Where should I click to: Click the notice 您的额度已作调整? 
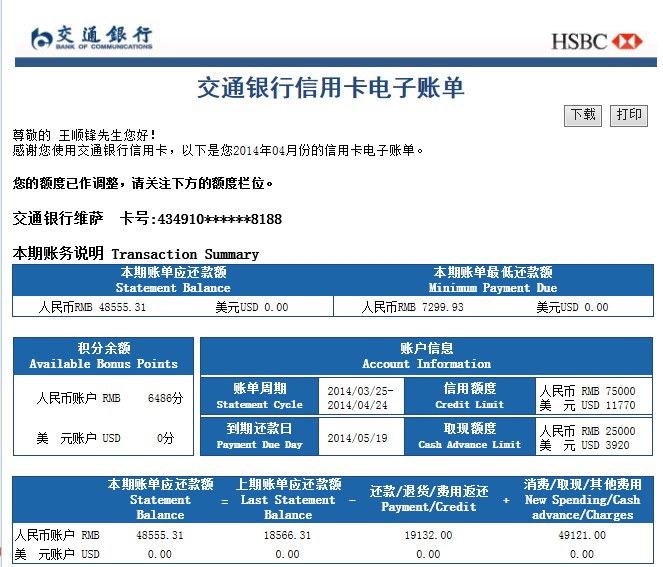(142, 184)
